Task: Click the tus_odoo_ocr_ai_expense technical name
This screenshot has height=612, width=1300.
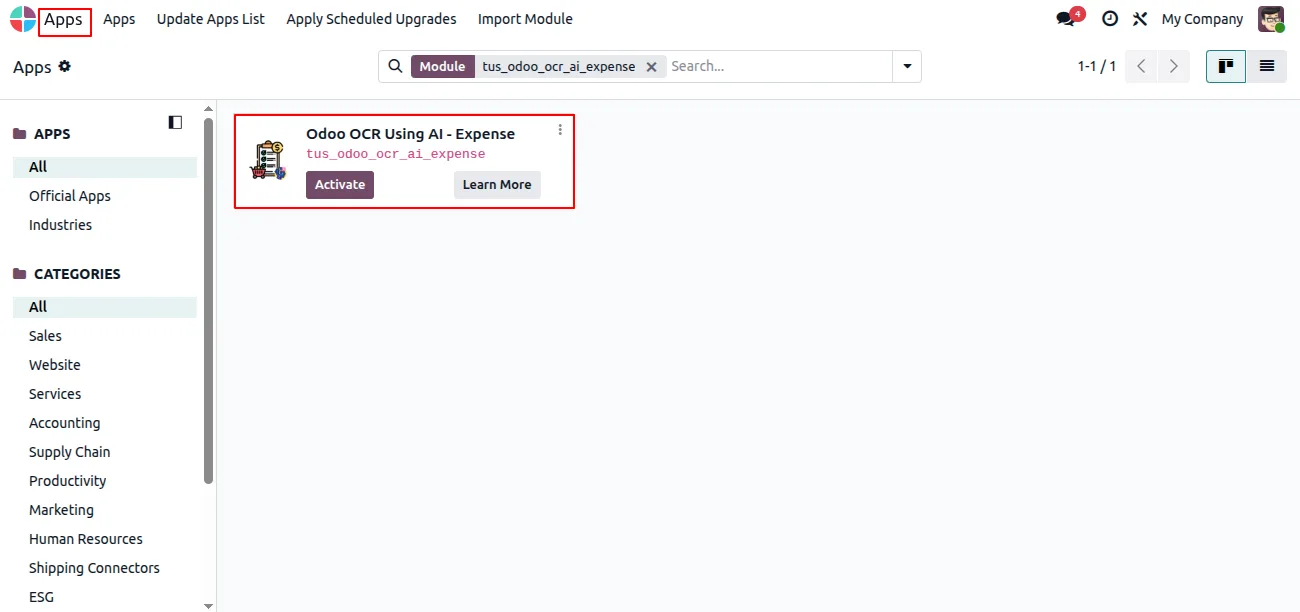Action: [x=396, y=154]
